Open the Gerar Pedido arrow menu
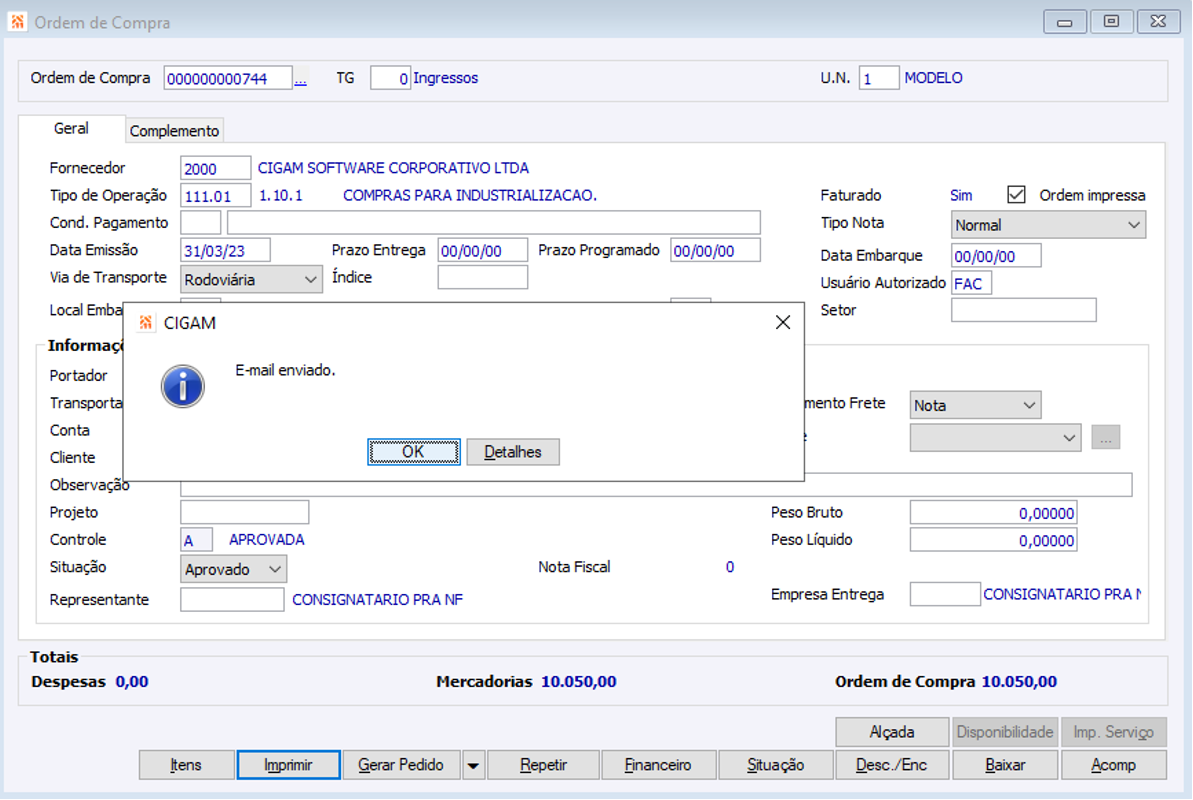The image size is (1193, 800). tap(473, 765)
